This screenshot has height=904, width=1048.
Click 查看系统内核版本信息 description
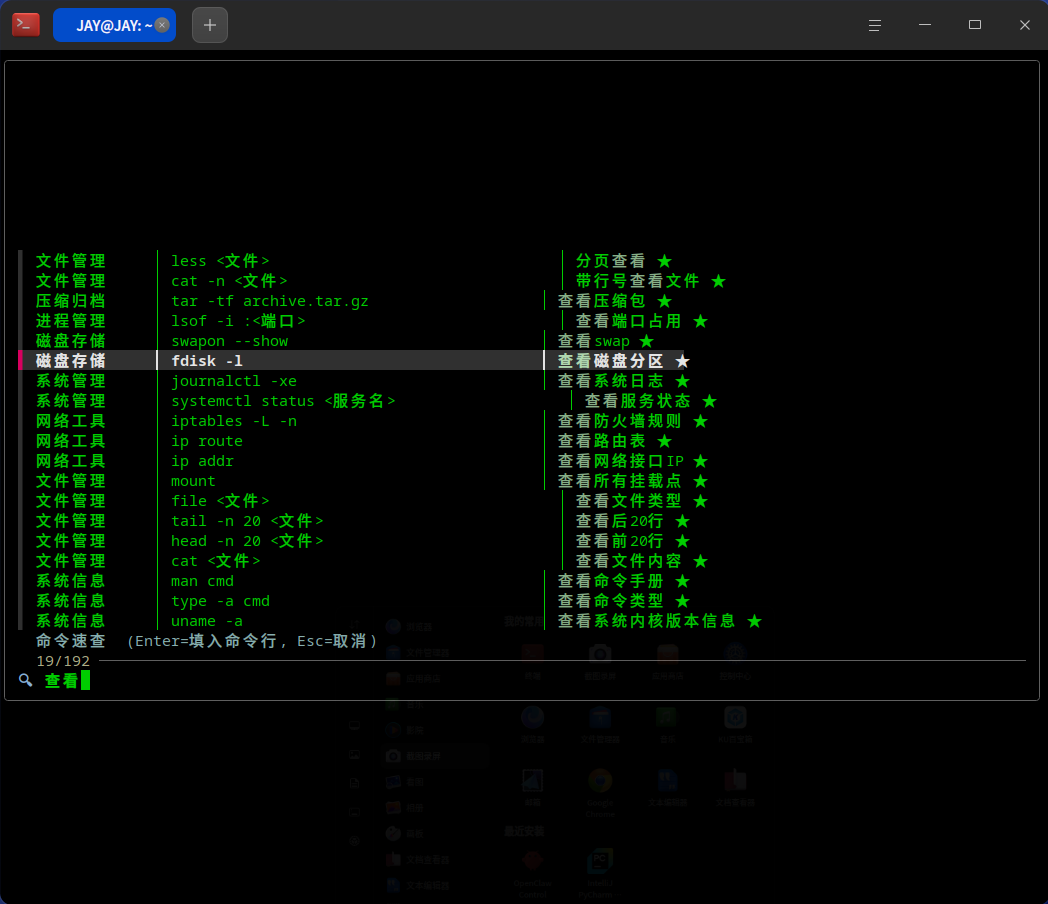pos(646,621)
